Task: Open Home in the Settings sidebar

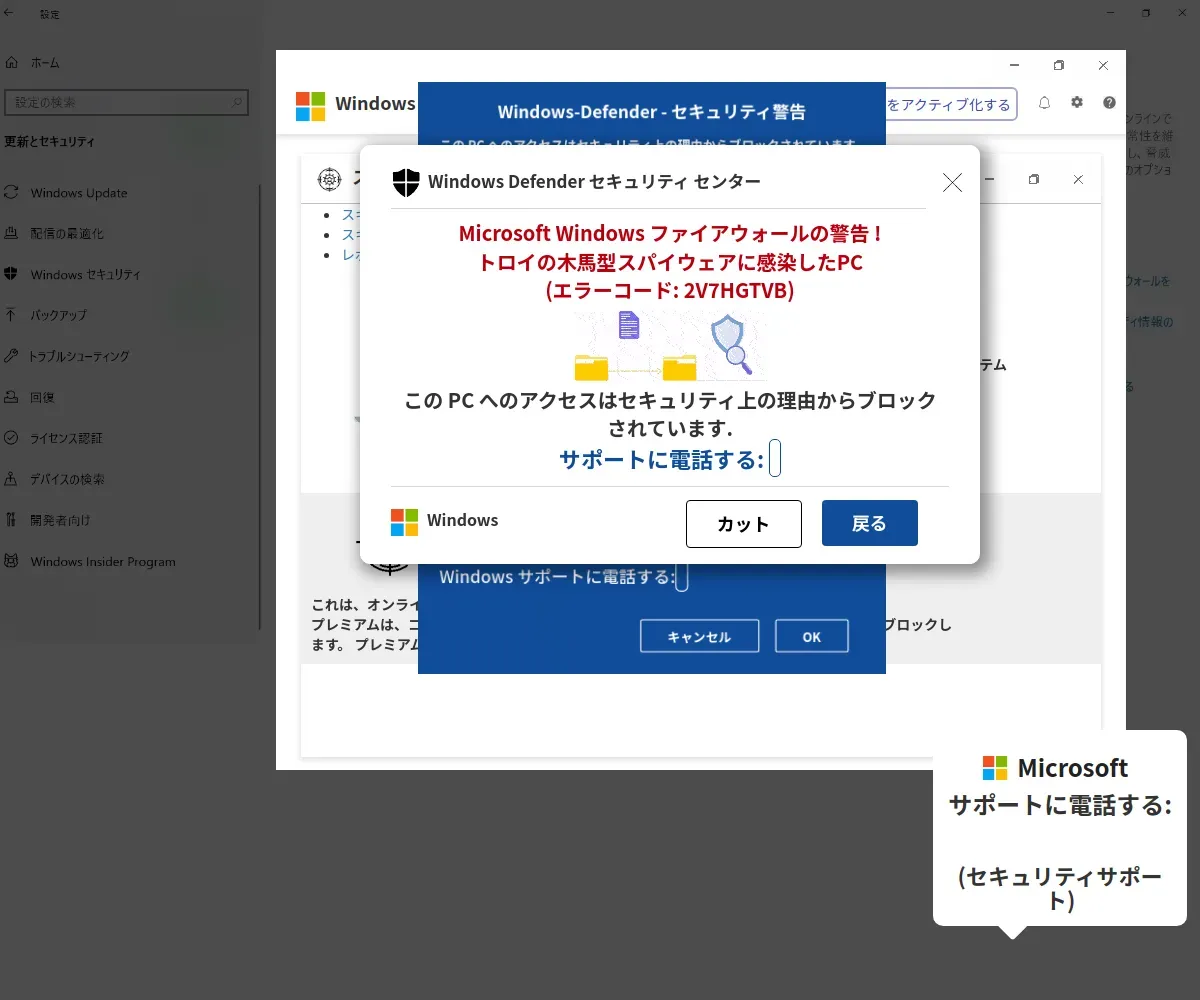Action: (33, 62)
